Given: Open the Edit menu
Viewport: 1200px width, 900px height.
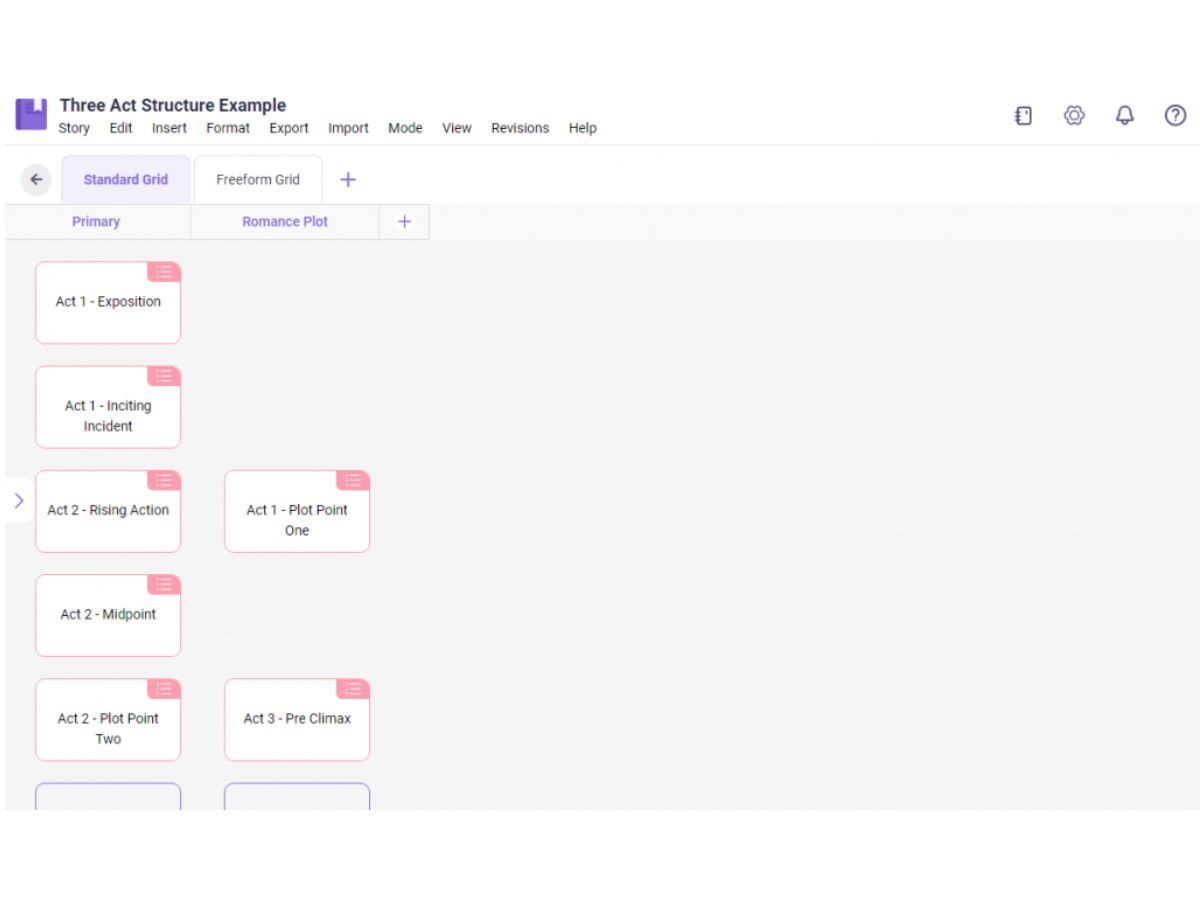Looking at the screenshot, I should [x=121, y=128].
